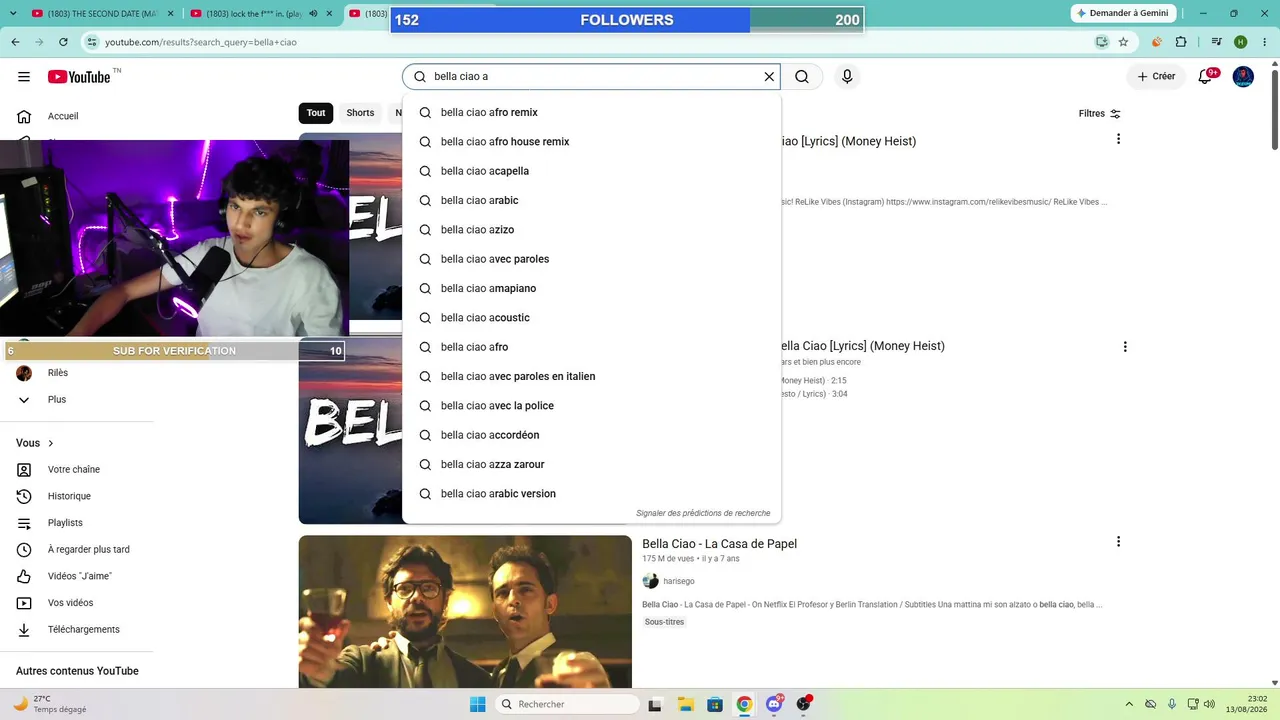Open more options for La Casa de Papel video

[x=1118, y=541]
